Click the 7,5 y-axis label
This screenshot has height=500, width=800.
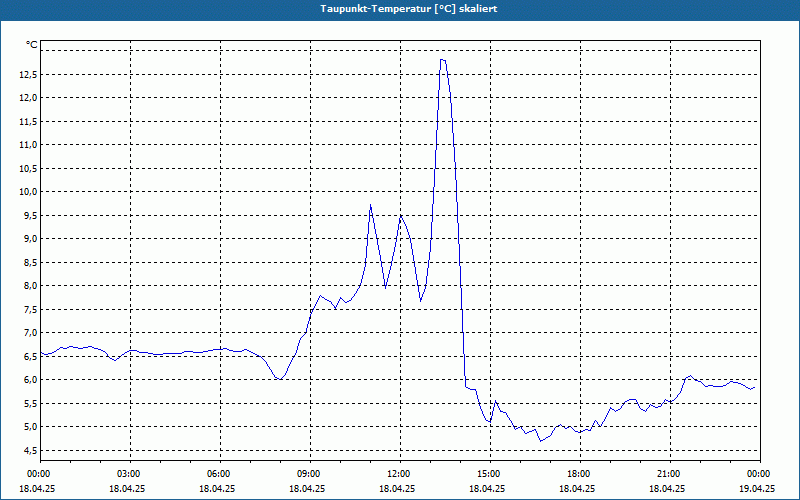[30, 309]
